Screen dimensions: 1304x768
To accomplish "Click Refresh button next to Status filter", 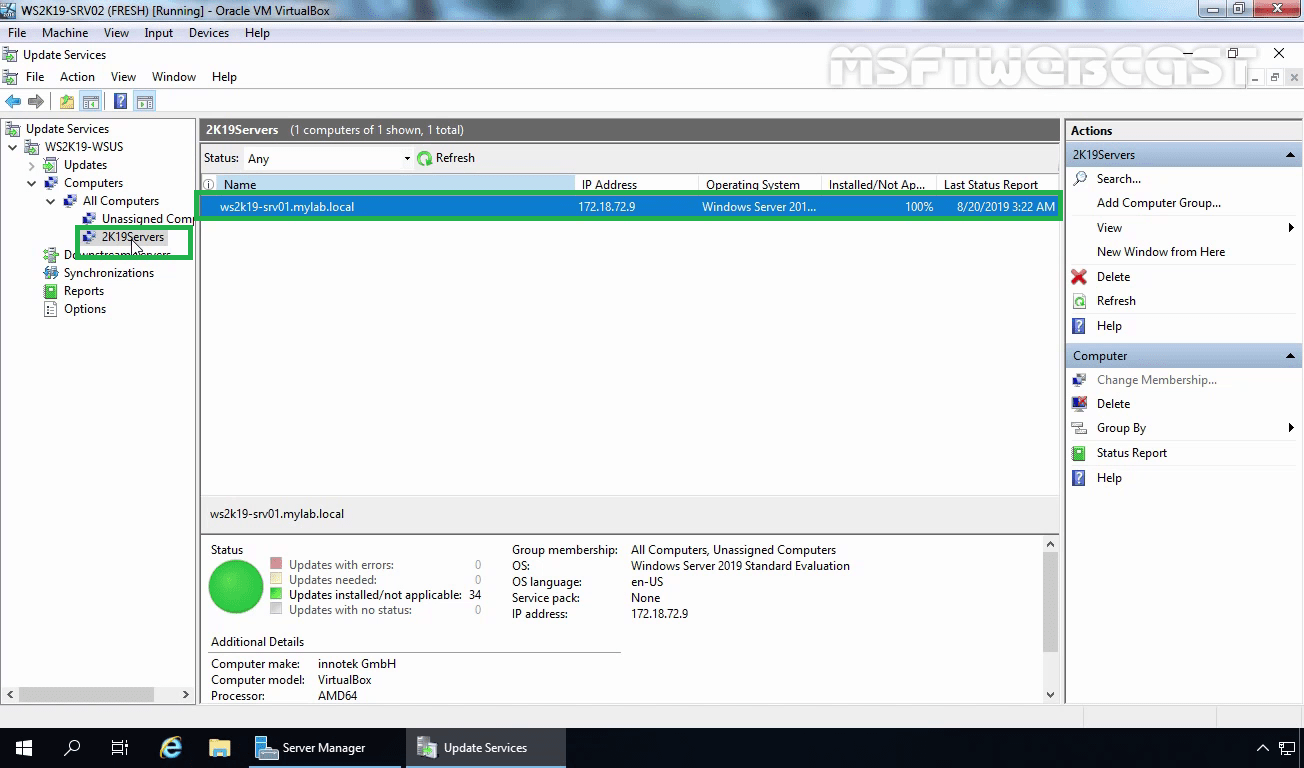I will pos(446,158).
